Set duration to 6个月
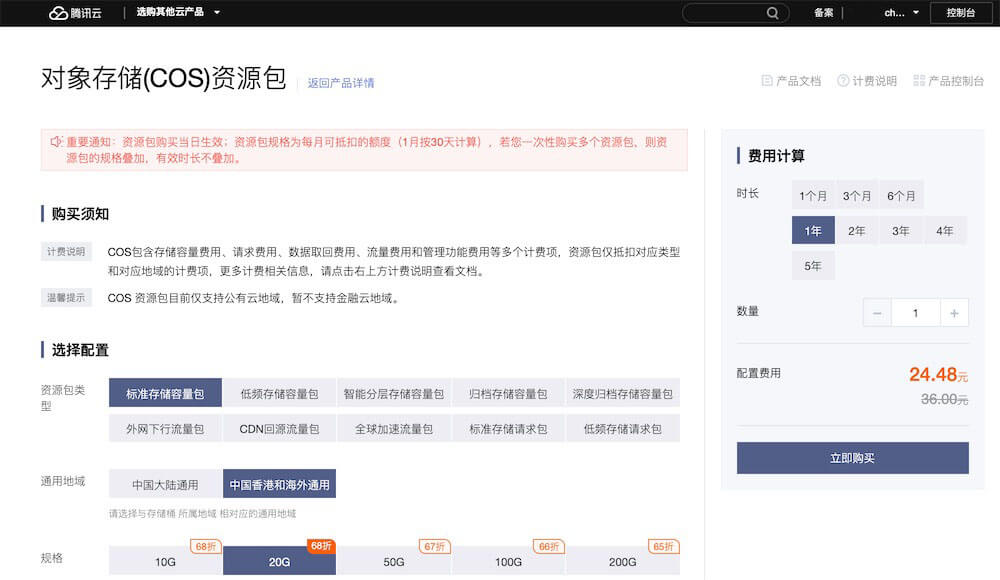Viewport: 1000px width, 580px height. [901, 195]
